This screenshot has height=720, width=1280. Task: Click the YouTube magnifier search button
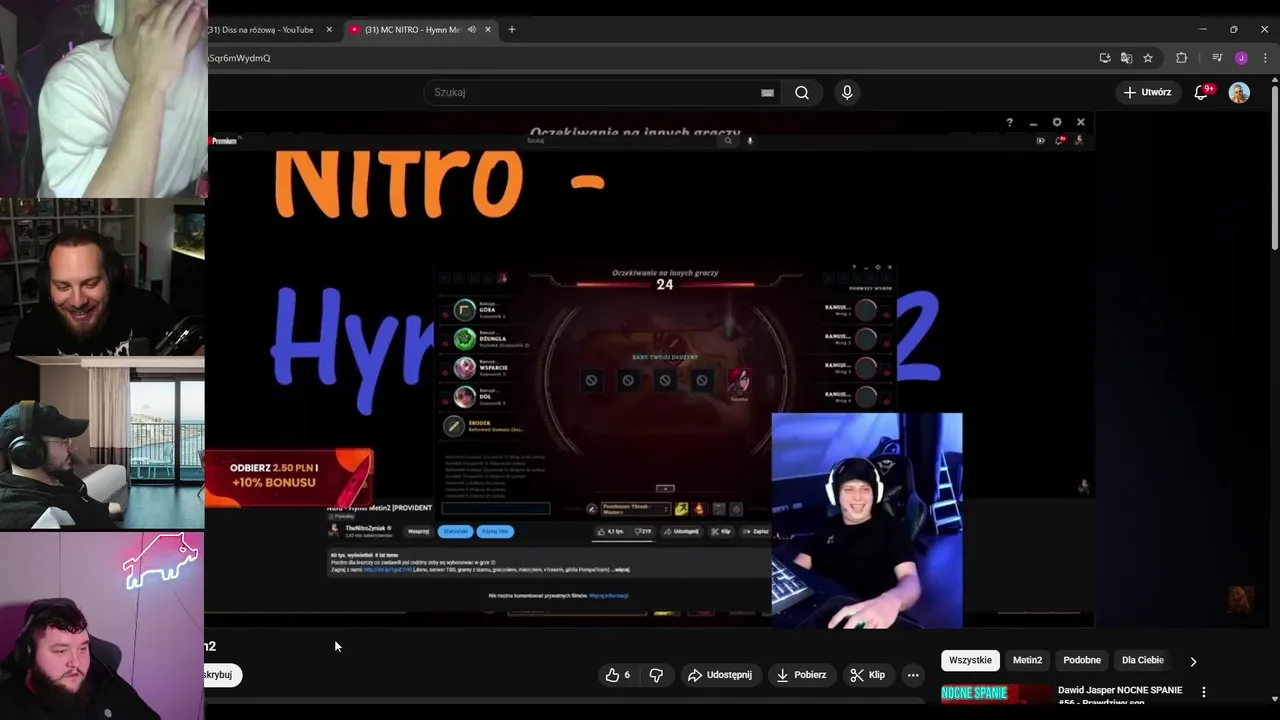[x=802, y=93]
